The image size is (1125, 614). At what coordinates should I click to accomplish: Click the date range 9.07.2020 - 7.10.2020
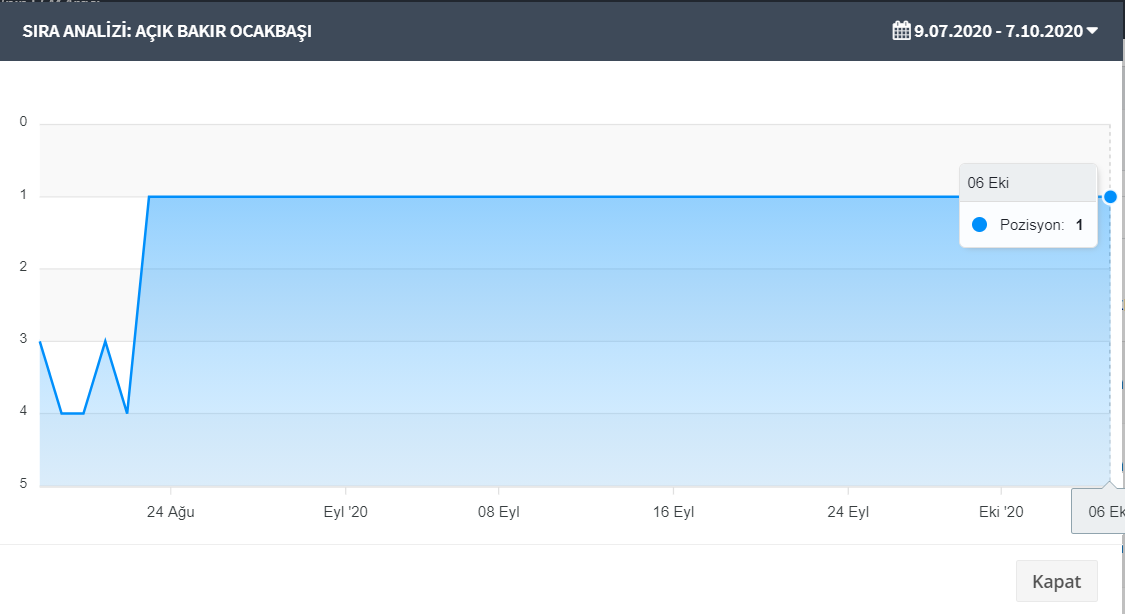998,31
